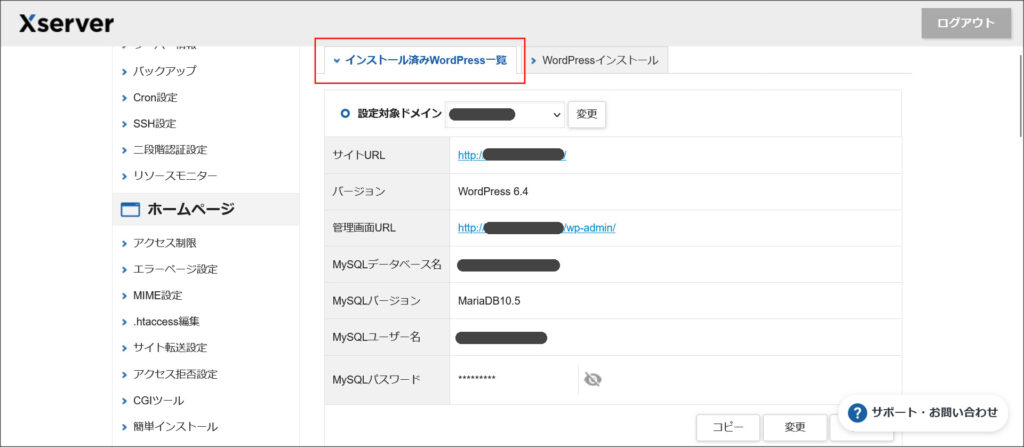Viewport: 1024px width, 447px height.
Task: Click the chevron icon beside Cron設定
Action: pyautogui.click(x=124, y=97)
